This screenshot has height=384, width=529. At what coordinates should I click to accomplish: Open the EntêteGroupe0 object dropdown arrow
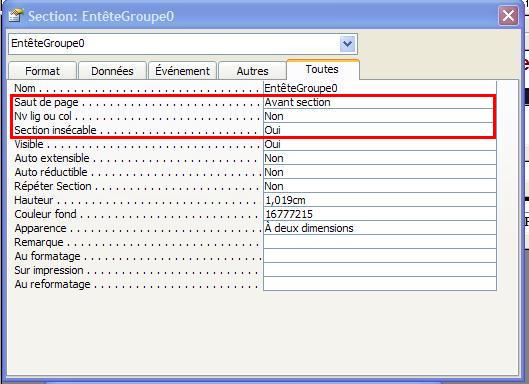point(347,44)
